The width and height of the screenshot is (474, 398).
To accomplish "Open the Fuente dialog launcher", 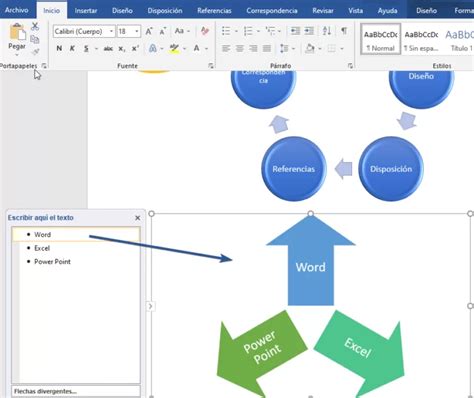I will pos(211,66).
